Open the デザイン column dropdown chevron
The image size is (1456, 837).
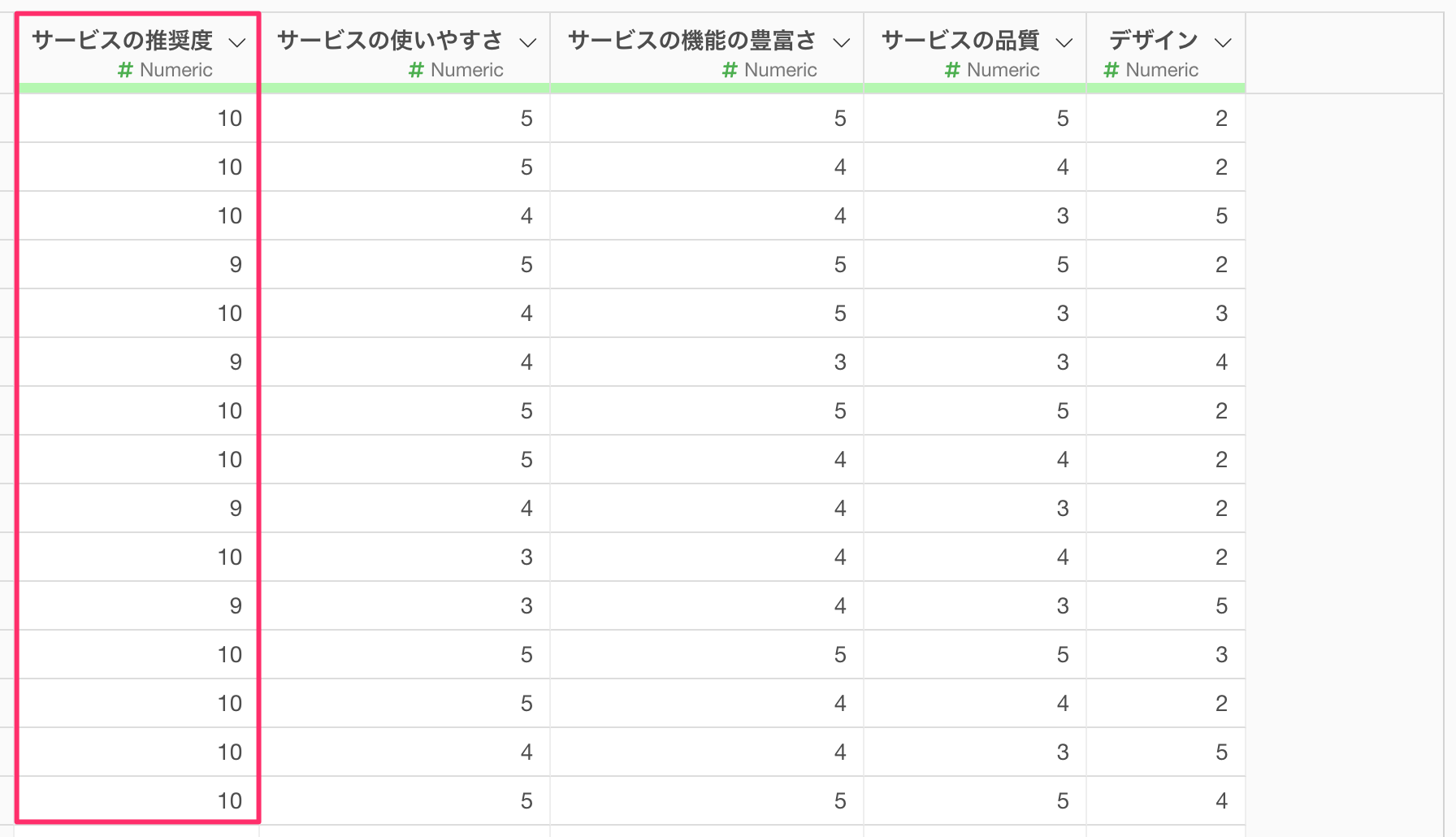pos(1223,42)
